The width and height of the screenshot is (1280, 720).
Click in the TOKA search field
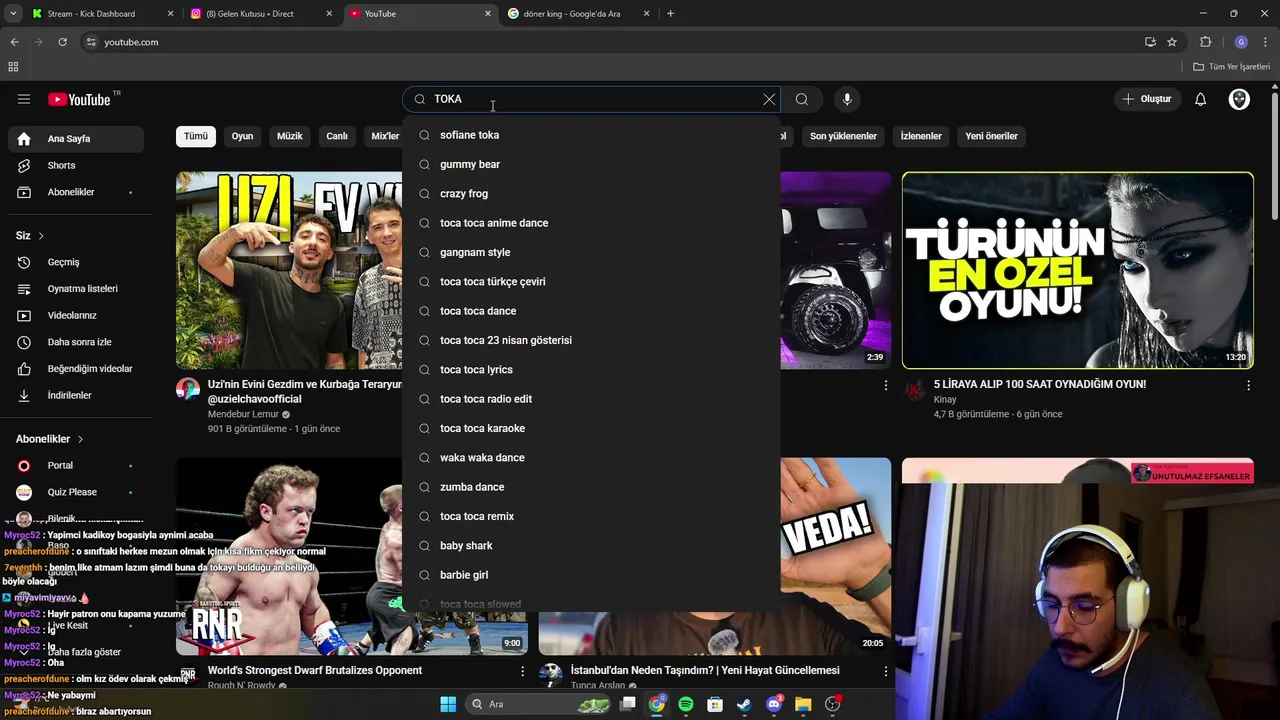593,99
